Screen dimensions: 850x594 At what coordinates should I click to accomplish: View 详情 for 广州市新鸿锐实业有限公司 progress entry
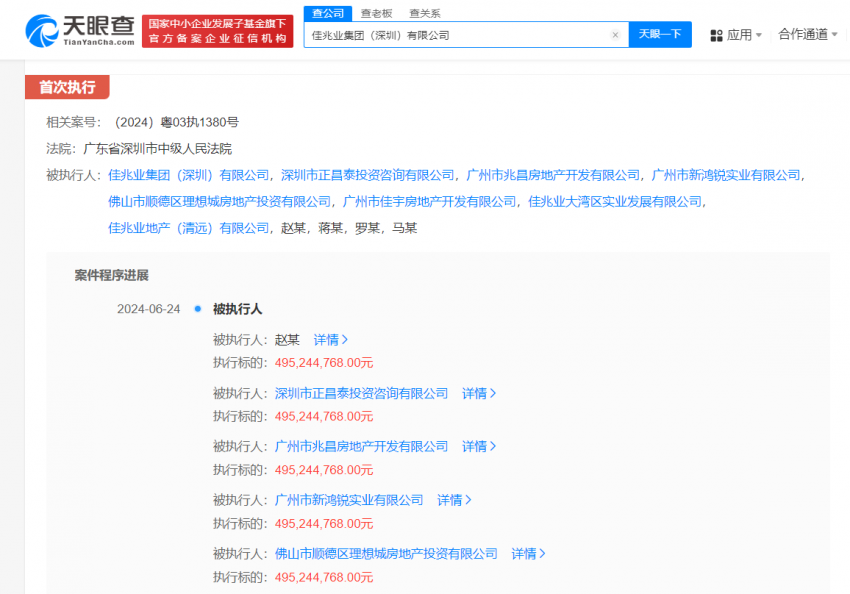tap(454, 500)
